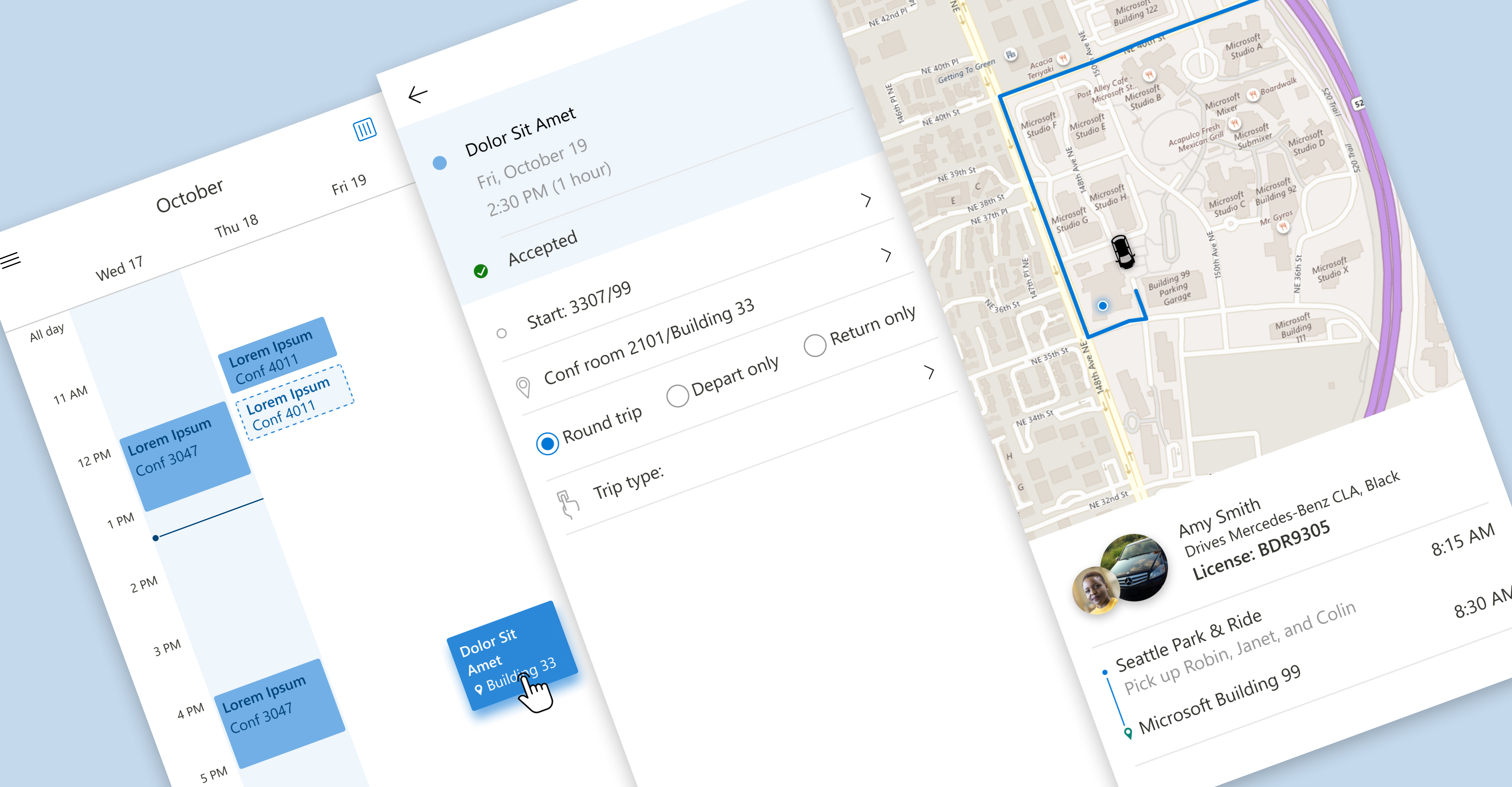
Task: Click the blue current location dot on map
Action: pyautogui.click(x=1103, y=305)
